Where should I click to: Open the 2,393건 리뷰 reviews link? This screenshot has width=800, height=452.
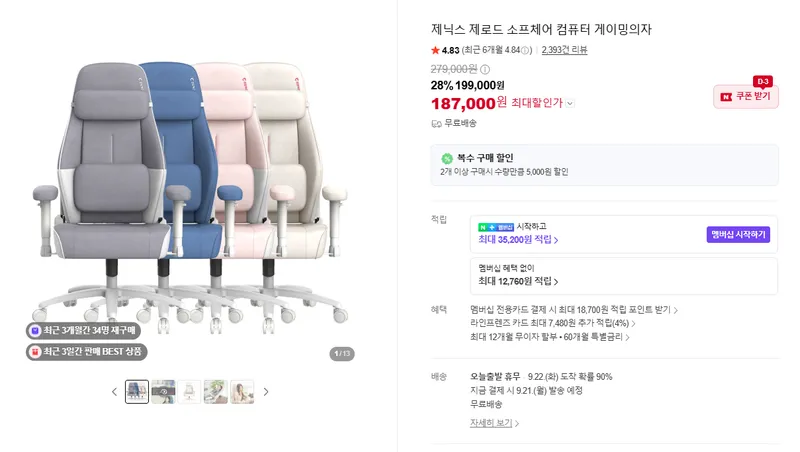(x=564, y=50)
